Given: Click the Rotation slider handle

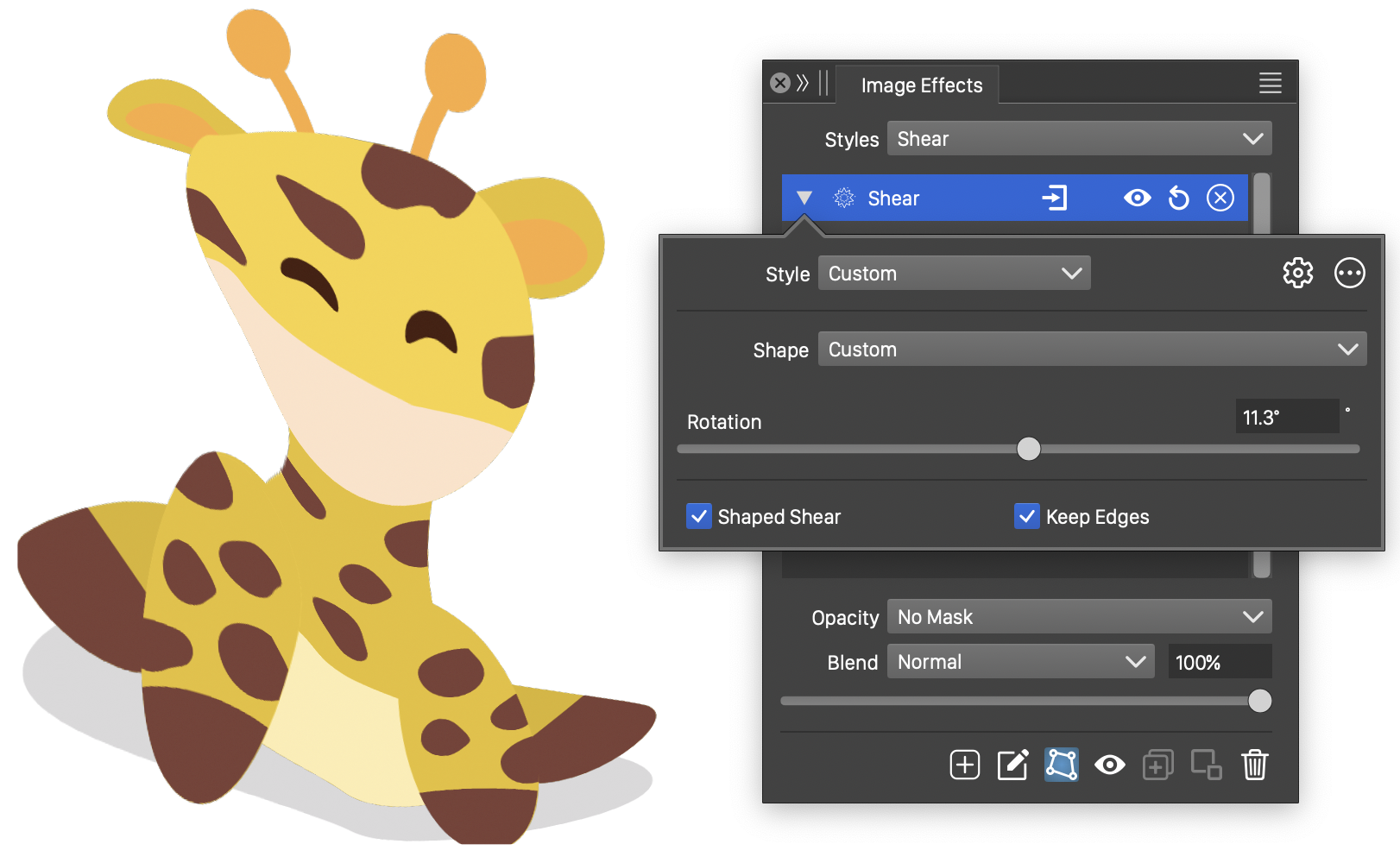Looking at the screenshot, I should [1028, 449].
